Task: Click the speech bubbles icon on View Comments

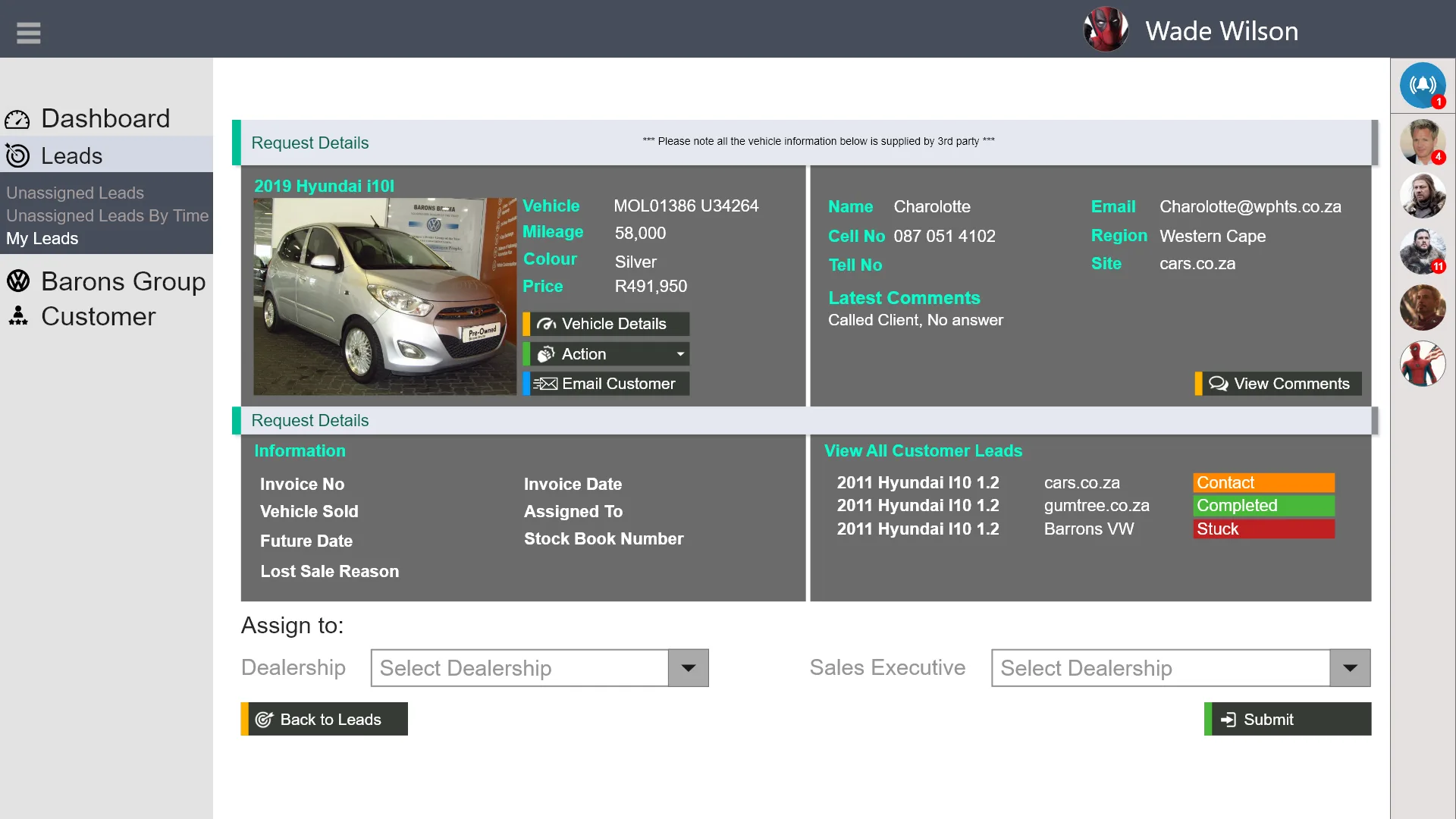Action: [1218, 384]
